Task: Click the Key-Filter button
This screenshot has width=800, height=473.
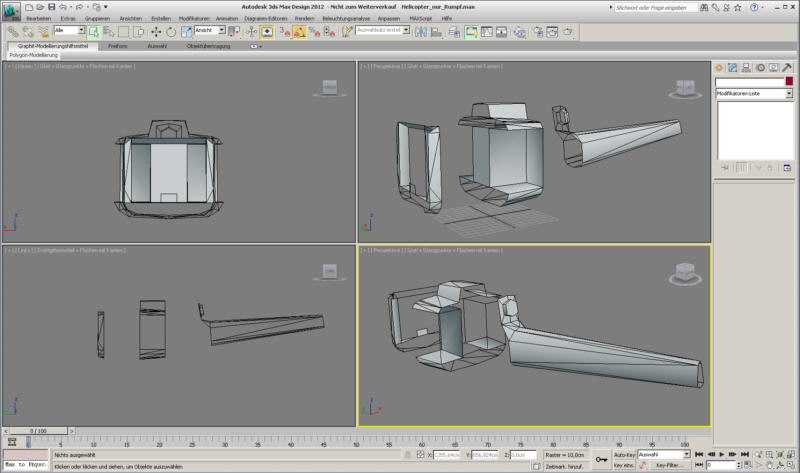Action: [668, 466]
